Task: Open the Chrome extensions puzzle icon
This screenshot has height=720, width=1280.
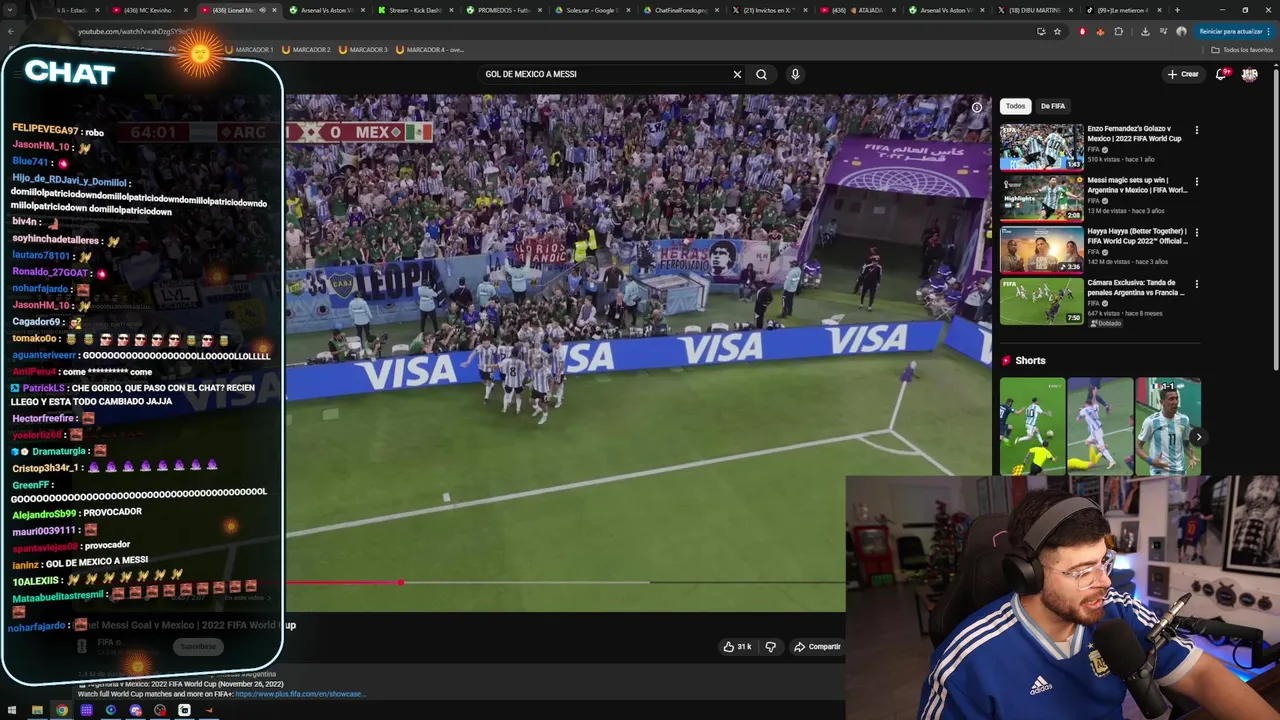Action: tap(1119, 31)
